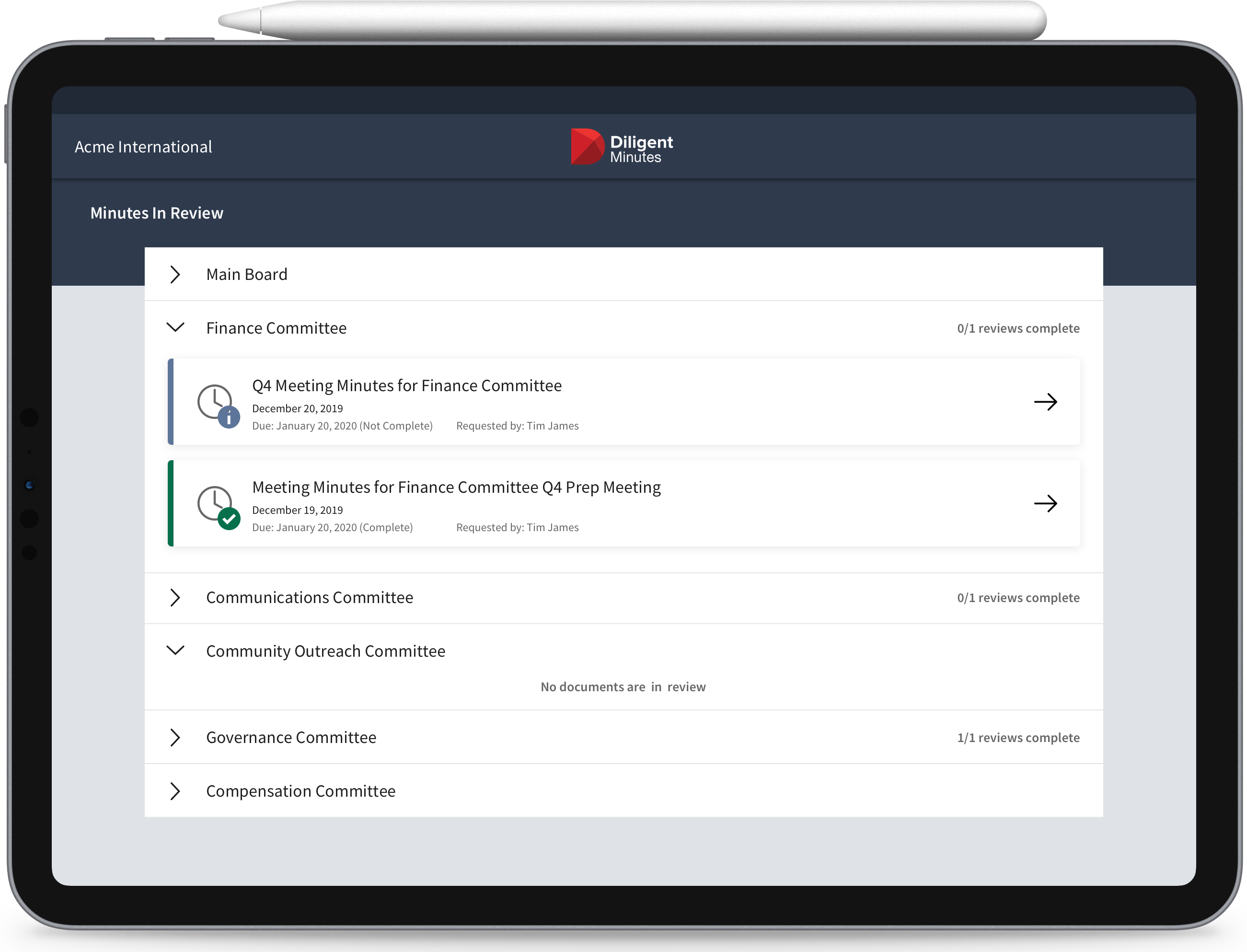The width and height of the screenshot is (1247, 952).
Task: Select the Compensation Committee label
Action: click(300, 791)
